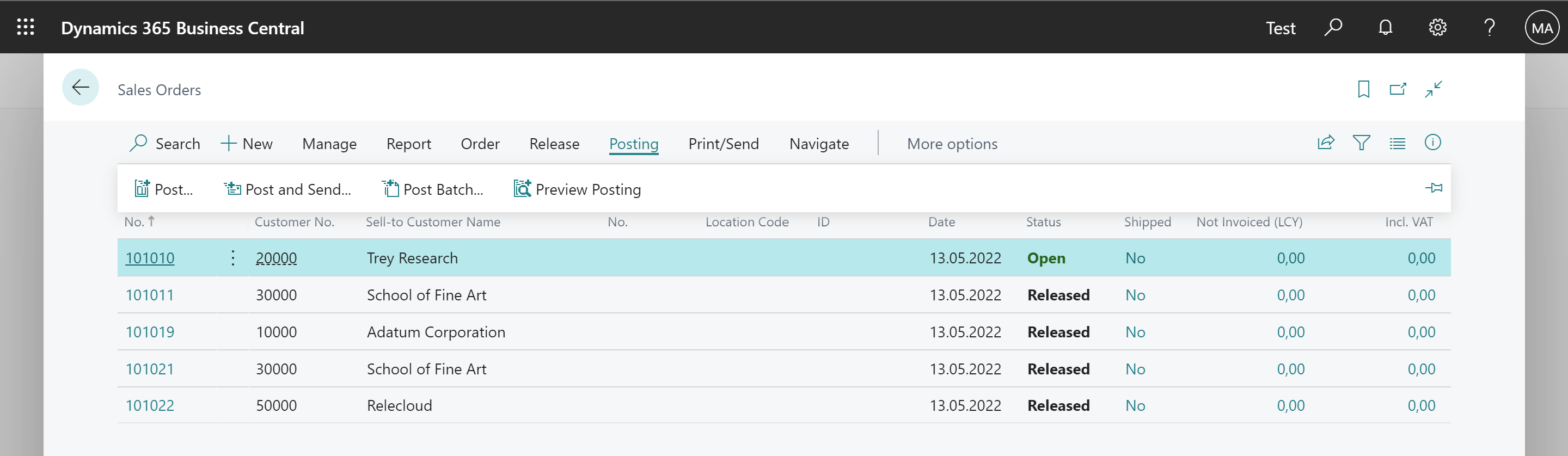Open the Report menu

pyautogui.click(x=408, y=144)
